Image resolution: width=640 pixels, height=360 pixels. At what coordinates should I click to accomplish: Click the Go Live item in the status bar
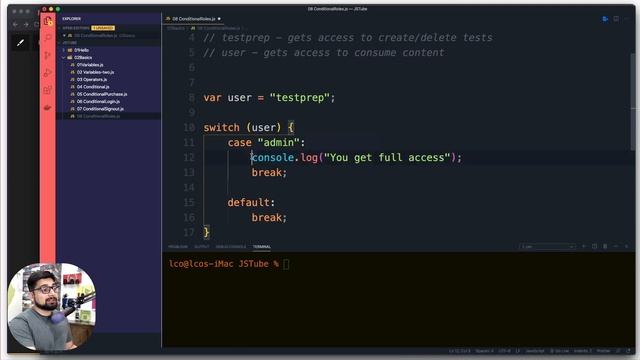(559, 351)
